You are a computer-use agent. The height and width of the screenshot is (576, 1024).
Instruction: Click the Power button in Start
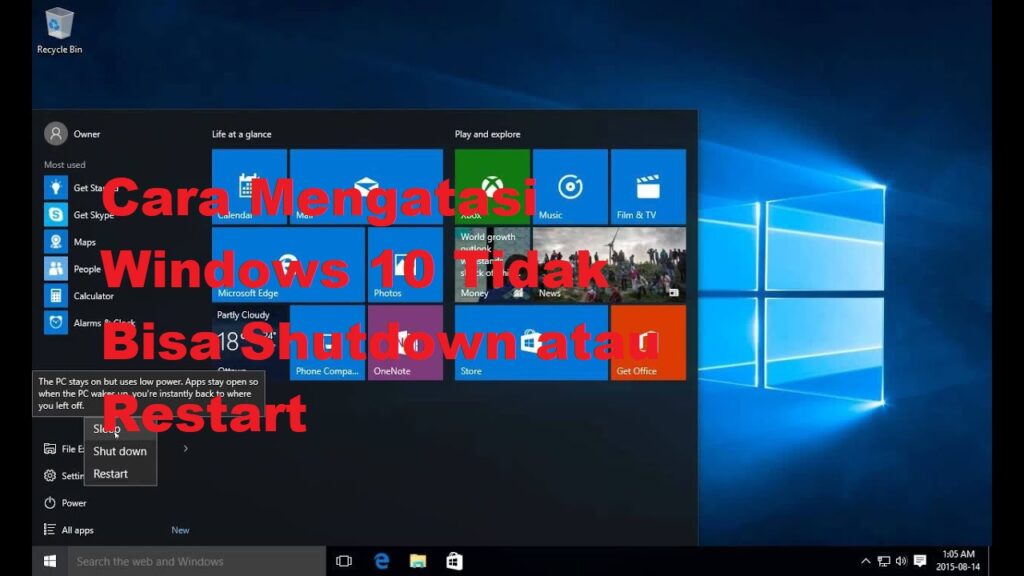(x=65, y=503)
